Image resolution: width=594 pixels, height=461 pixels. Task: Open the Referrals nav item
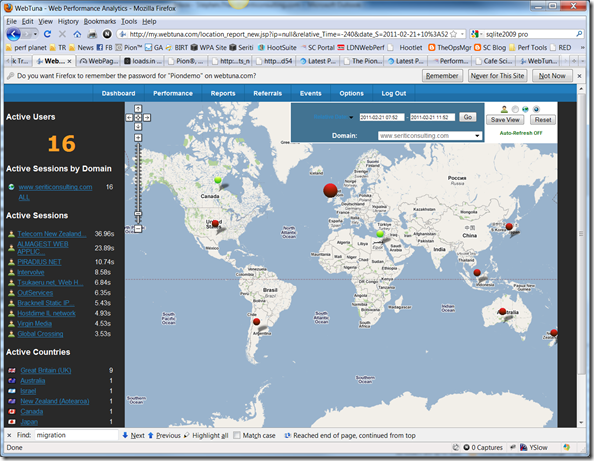(267, 93)
